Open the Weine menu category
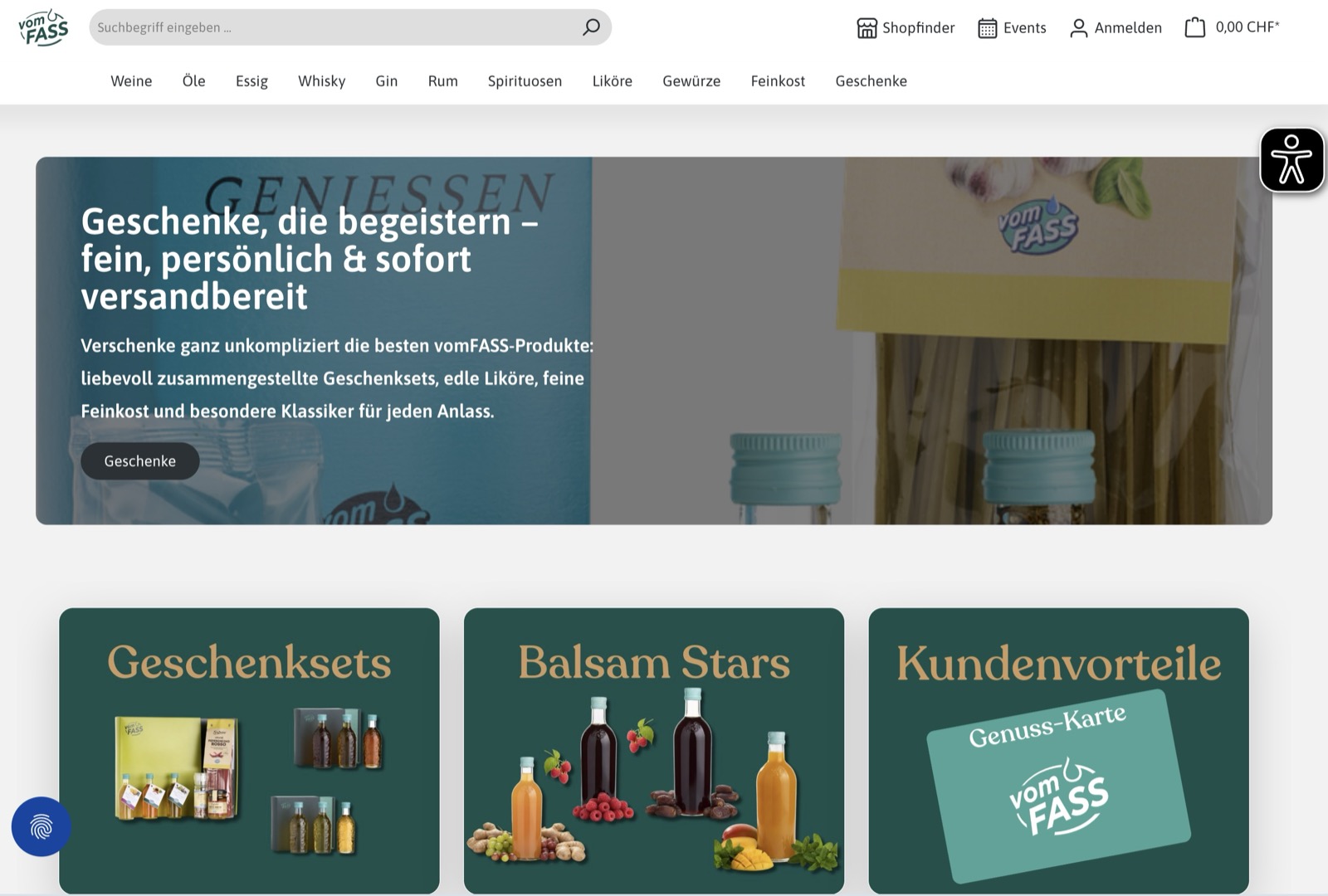Image resolution: width=1328 pixels, height=896 pixels. (x=131, y=81)
